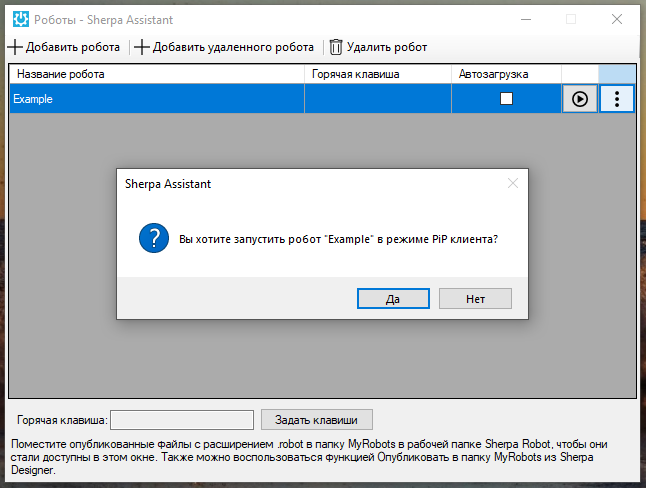
Task: Confirm by pressing the Да button
Action: click(393, 298)
